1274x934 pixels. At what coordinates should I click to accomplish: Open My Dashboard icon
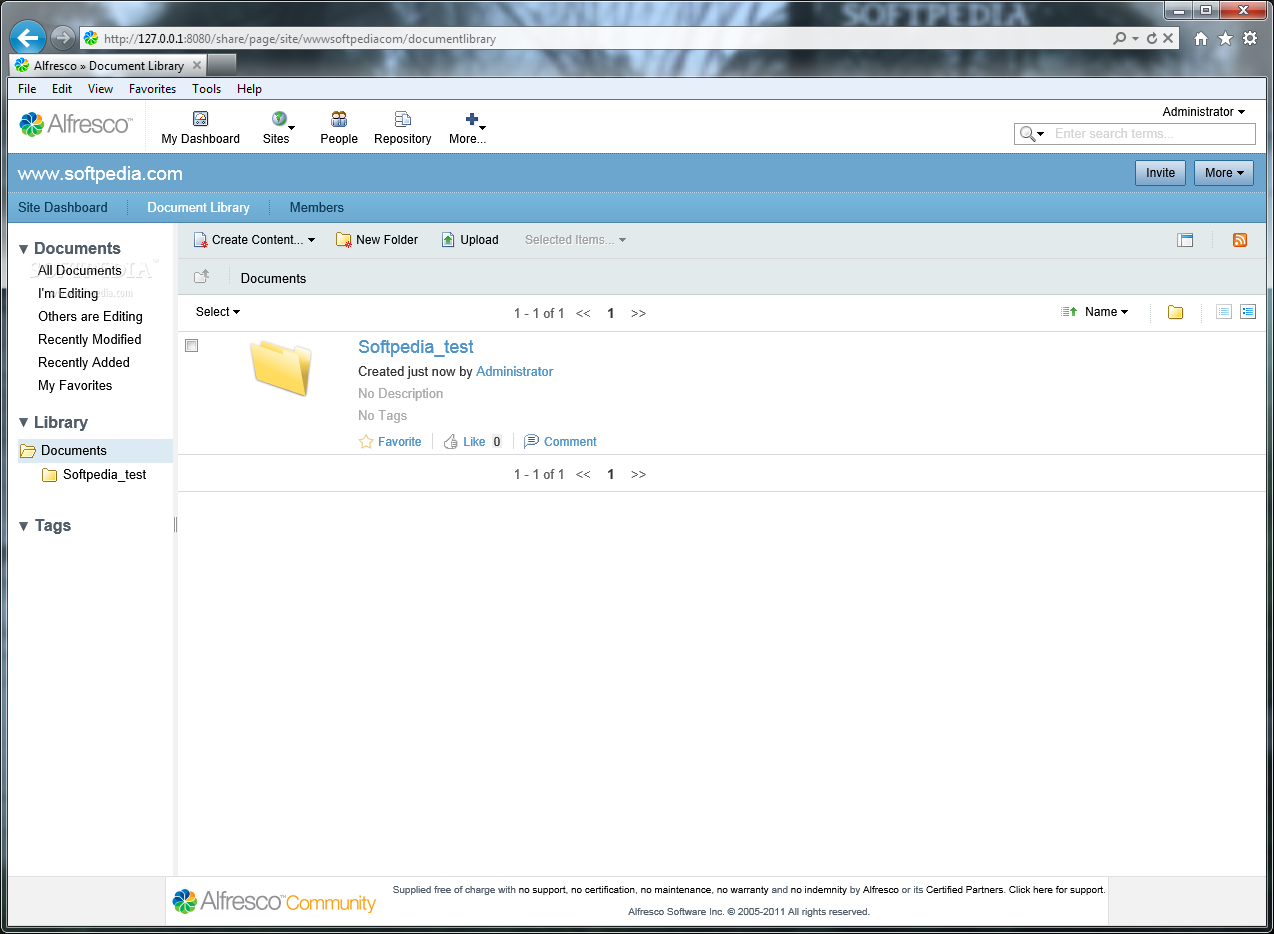point(200,119)
